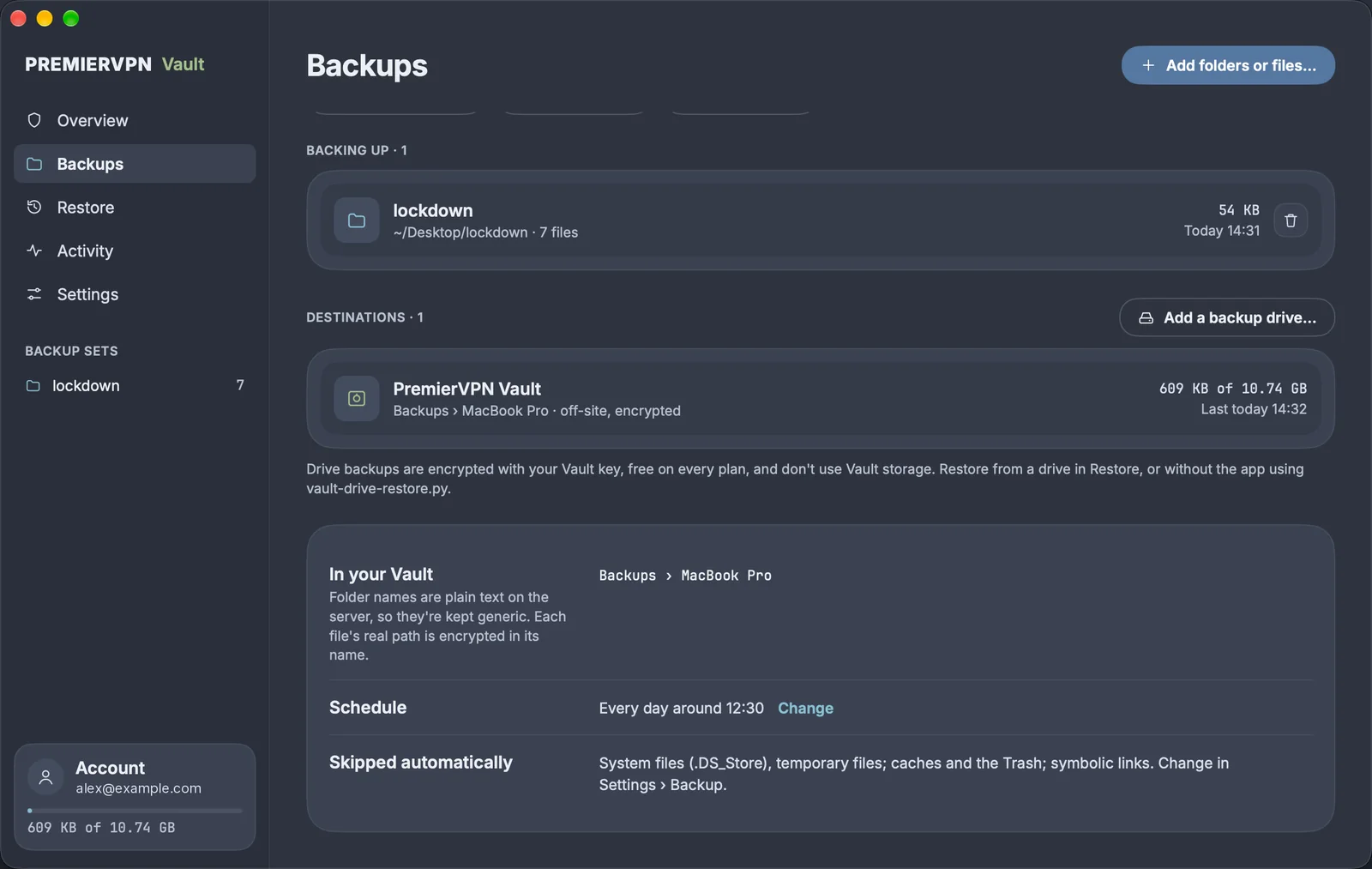The height and width of the screenshot is (869, 1372).
Task: Click the In your Vault heading
Action: click(x=381, y=574)
